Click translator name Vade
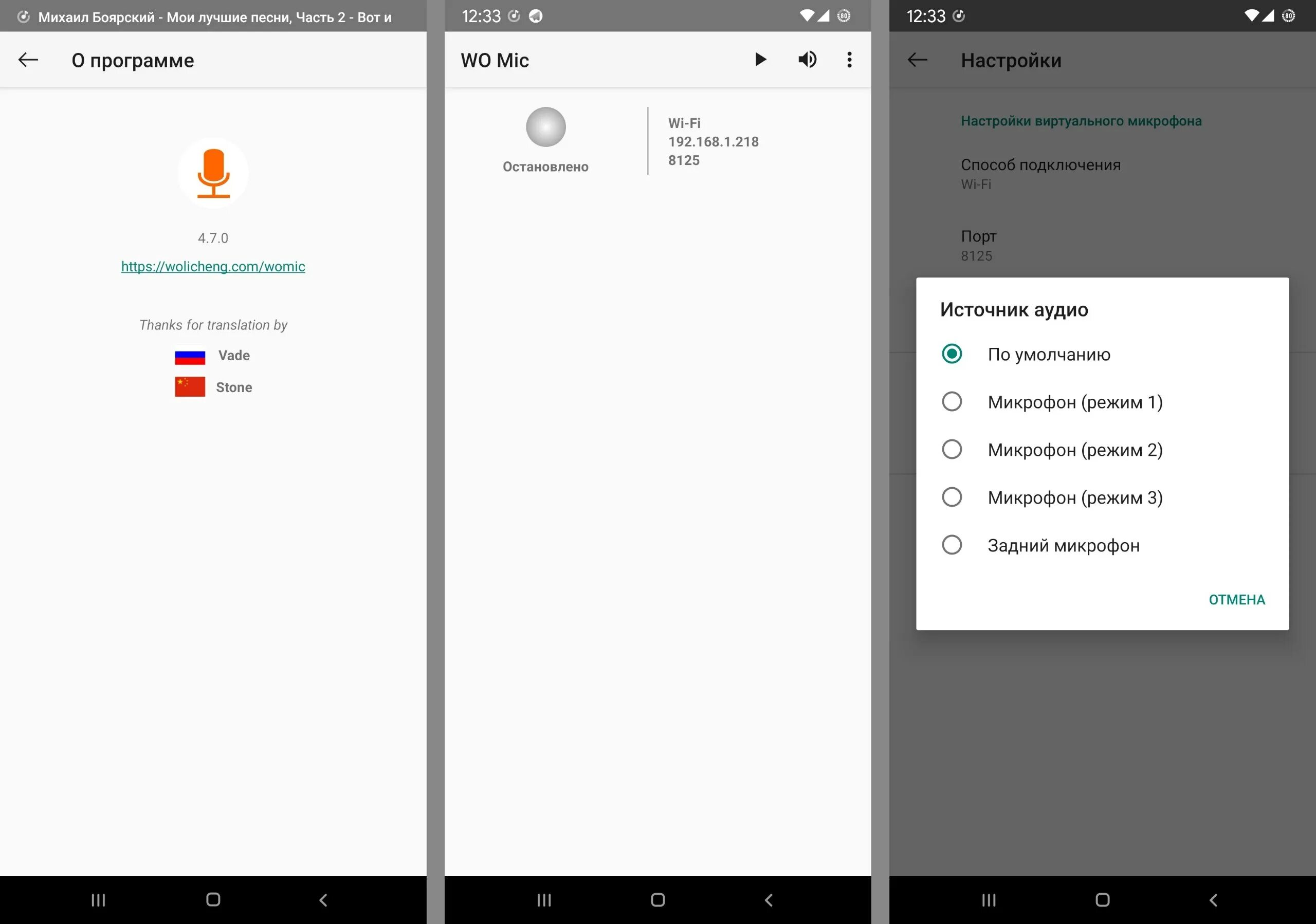The width and height of the screenshot is (1316, 924). [234, 356]
